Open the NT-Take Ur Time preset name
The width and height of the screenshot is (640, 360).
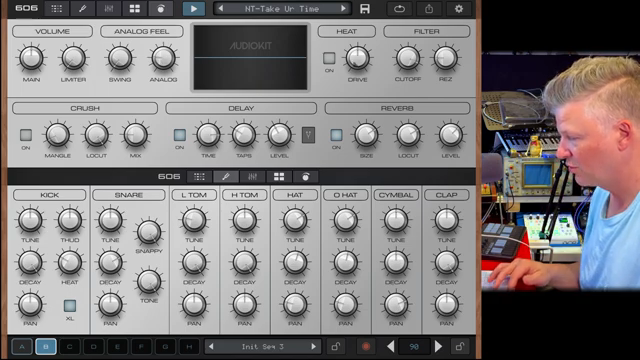pyautogui.click(x=282, y=9)
